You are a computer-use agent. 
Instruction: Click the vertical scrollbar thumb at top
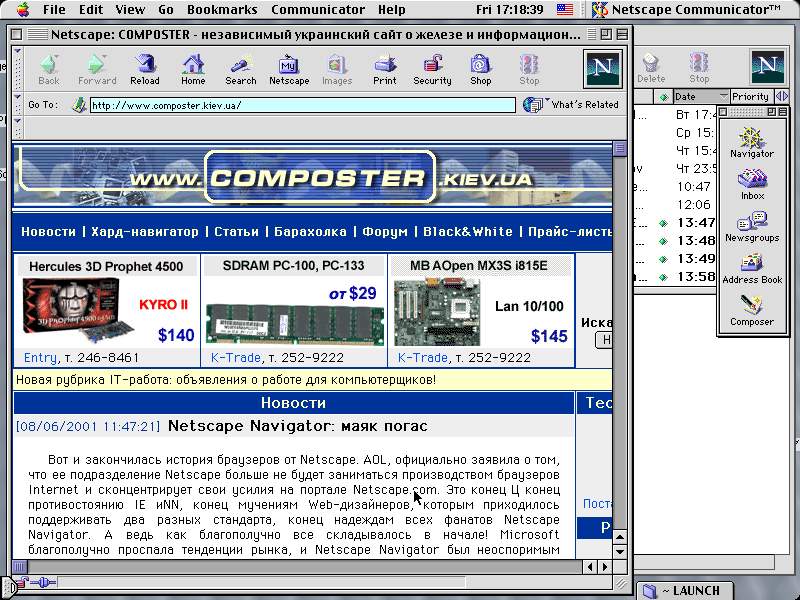pos(620,148)
